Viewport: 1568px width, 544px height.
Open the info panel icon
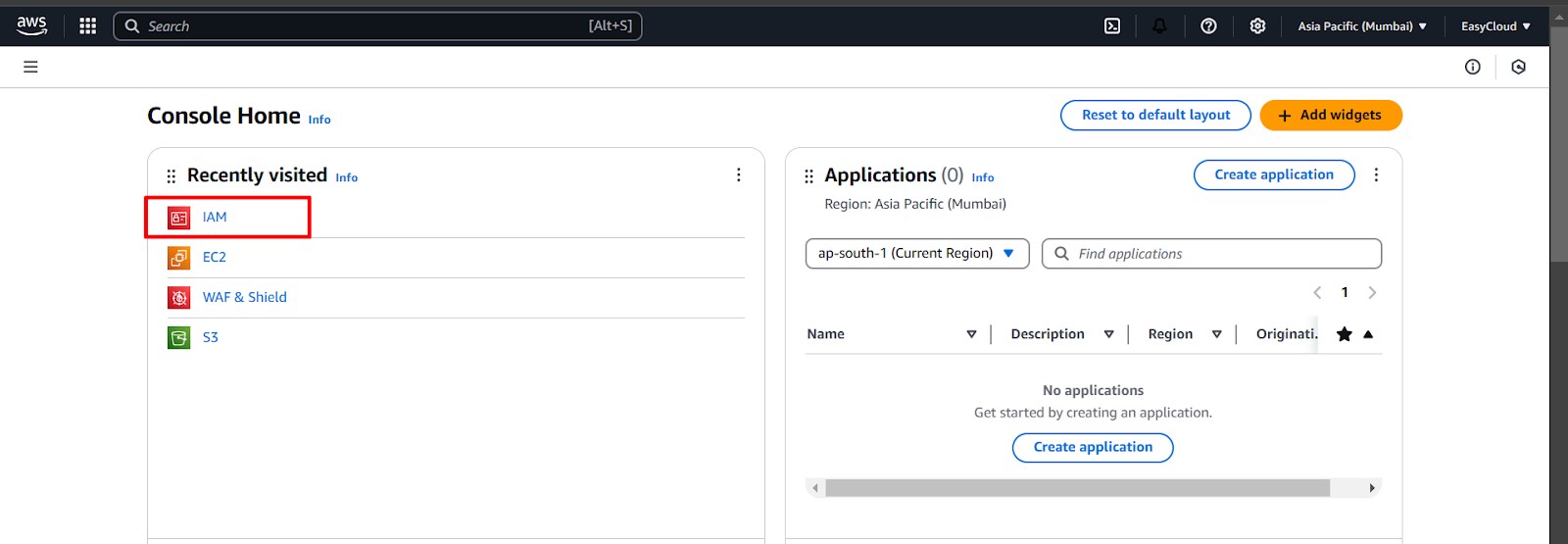tap(1472, 67)
